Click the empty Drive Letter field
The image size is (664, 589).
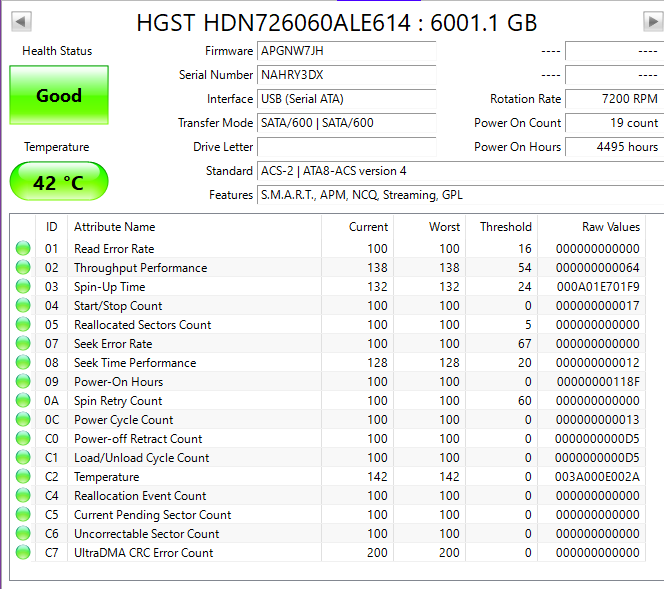click(x=346, y=147)
